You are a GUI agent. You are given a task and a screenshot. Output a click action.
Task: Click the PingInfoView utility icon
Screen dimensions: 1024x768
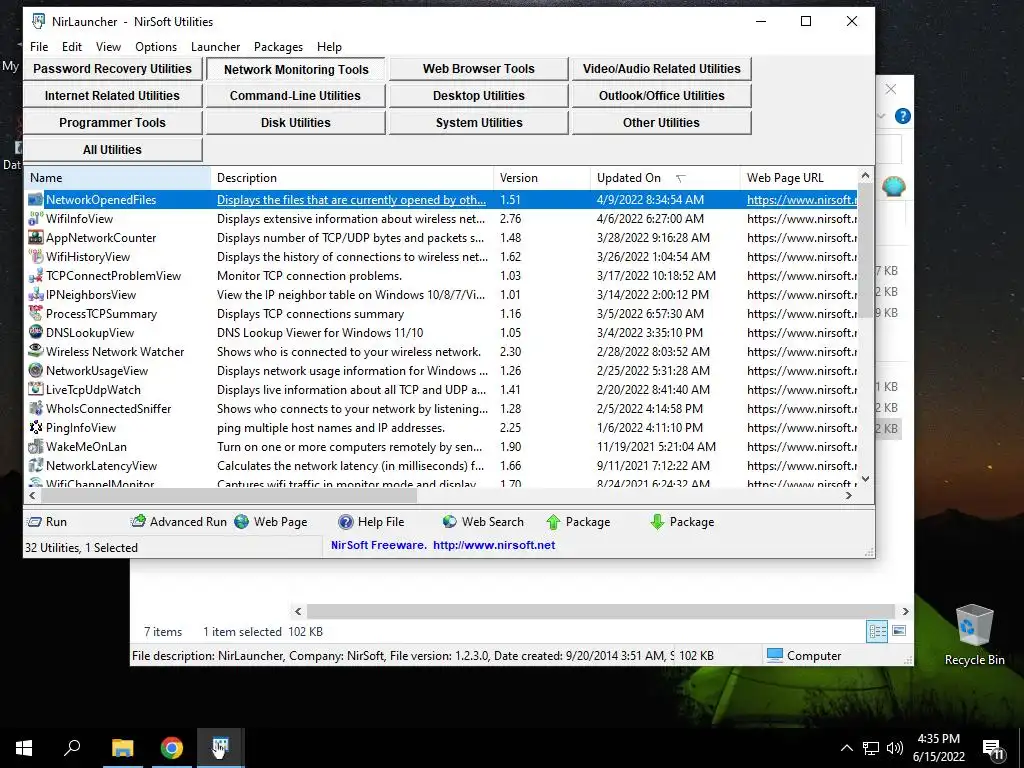pos(35,428)
